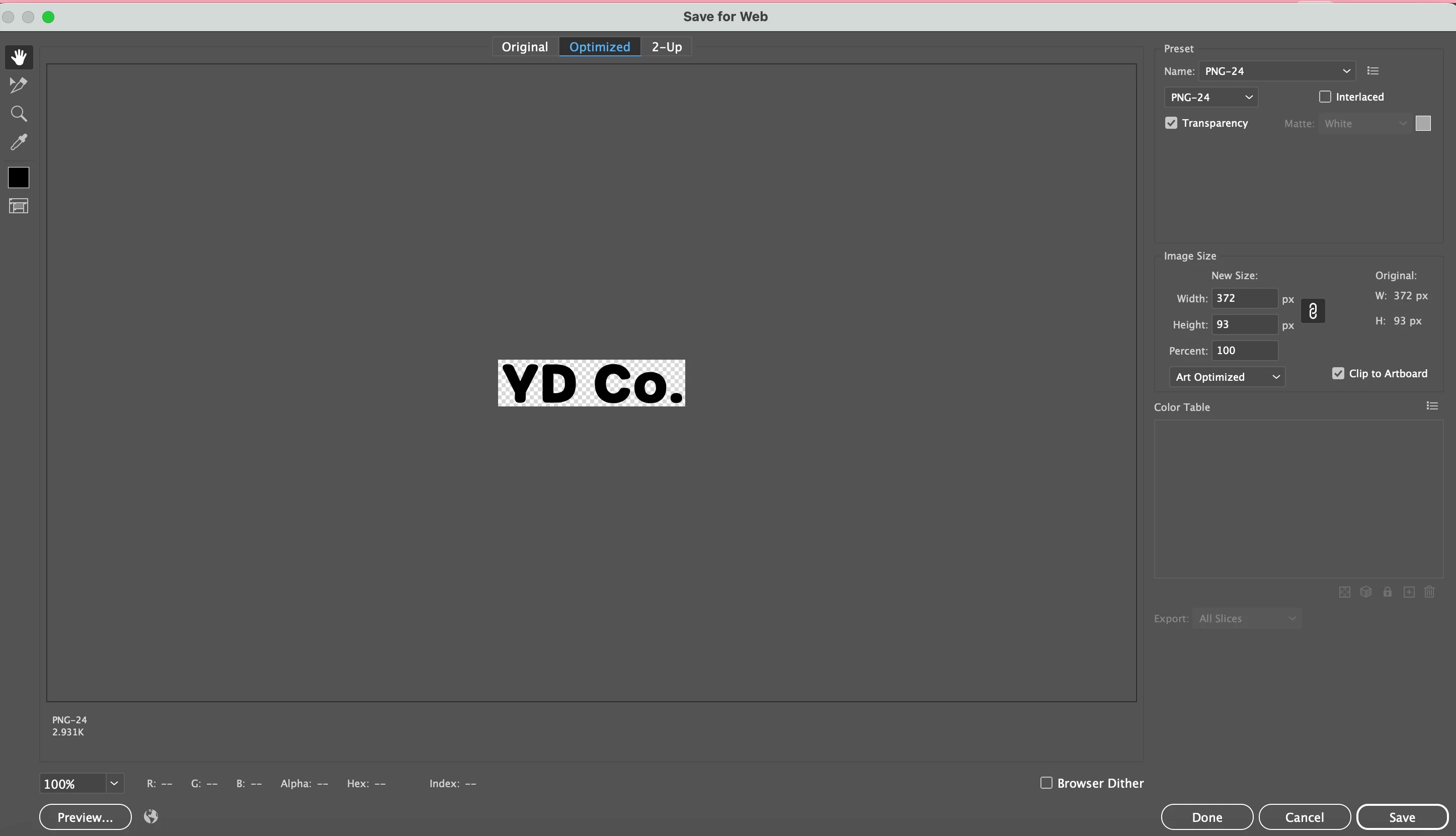Switch to the Original tab
Viewport: 1456px width, 836px height.
(x=525, y=47)
